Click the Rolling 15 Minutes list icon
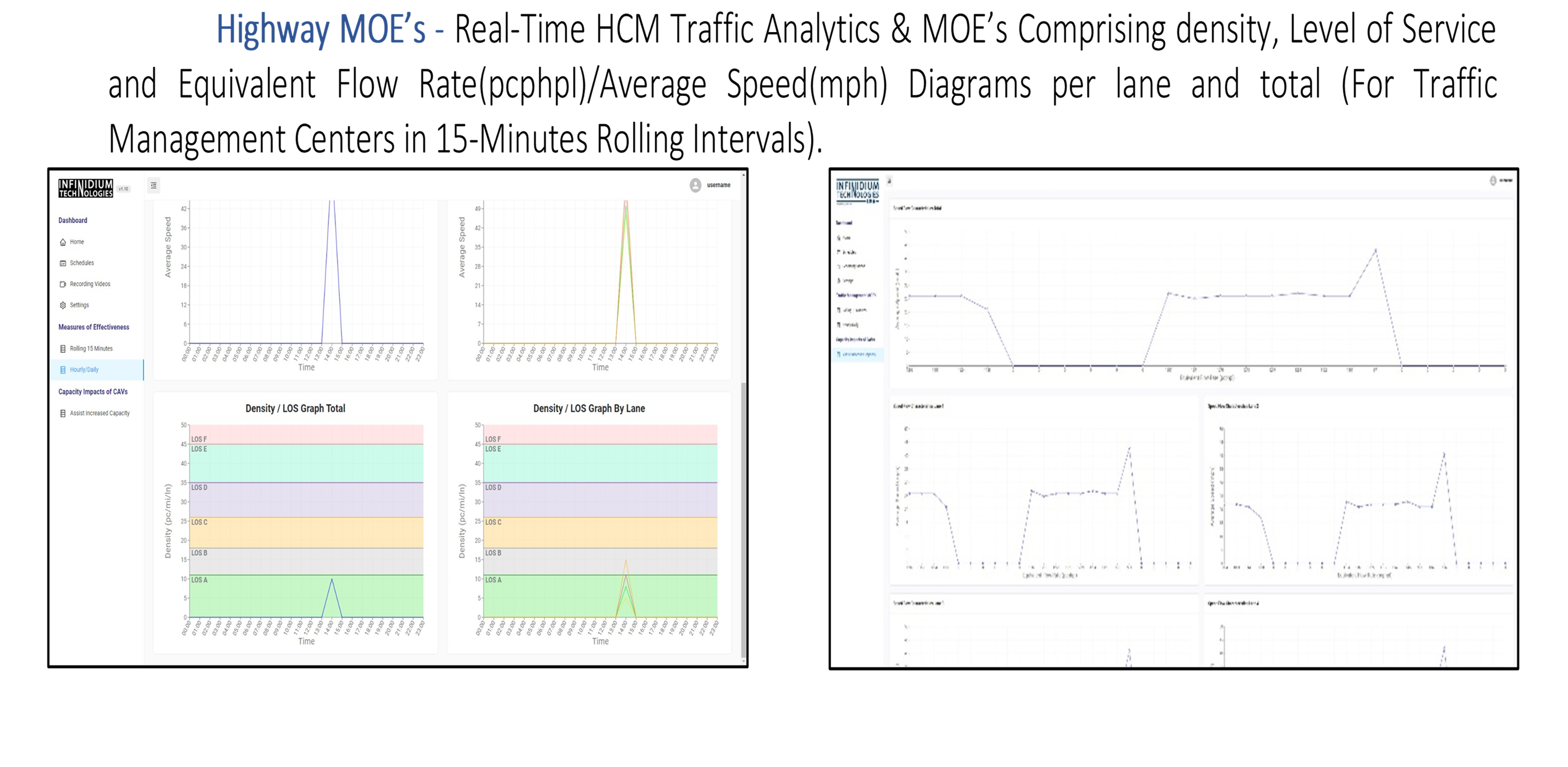Image resolution: width=1568 pixels, height=767 pixels. tap(63, 349)
